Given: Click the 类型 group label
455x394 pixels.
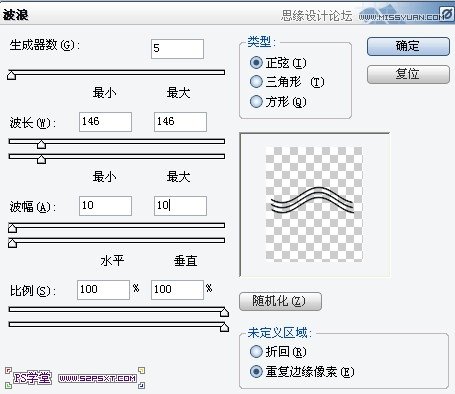Looking at the screenshot, I should click(x=261, y=42).
